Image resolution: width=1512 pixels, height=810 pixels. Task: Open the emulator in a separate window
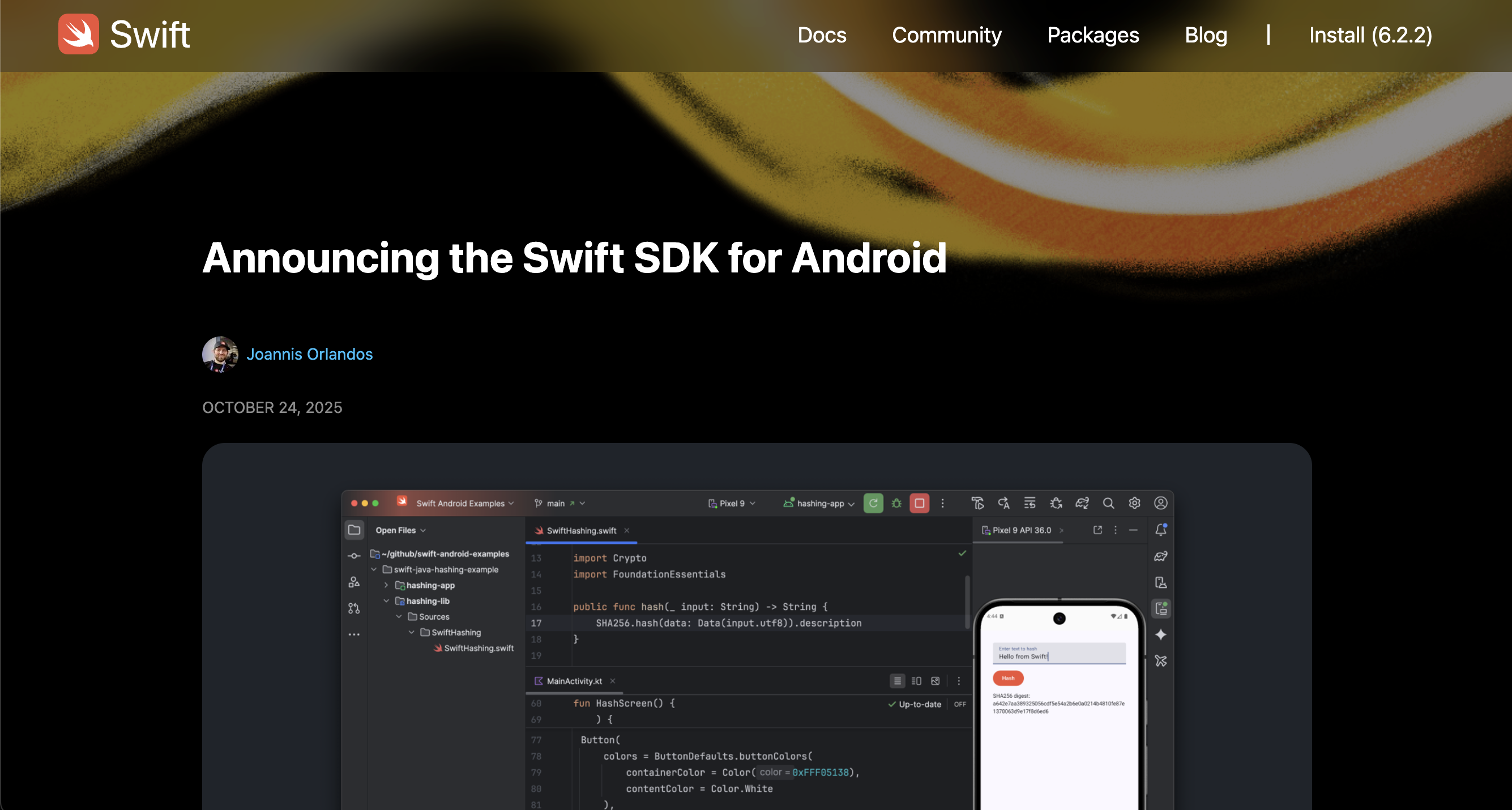click(x=1097, y=530)
